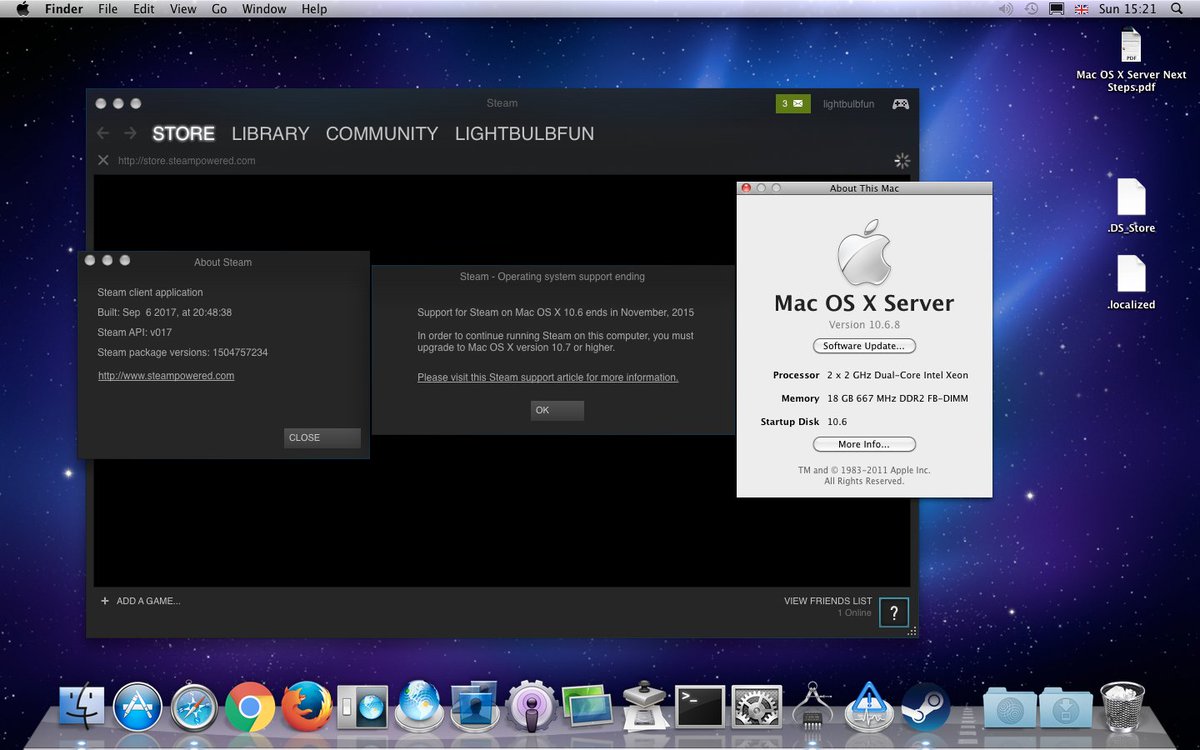Switch to the LIBRARY tab in Steam

tap(270, 133)
